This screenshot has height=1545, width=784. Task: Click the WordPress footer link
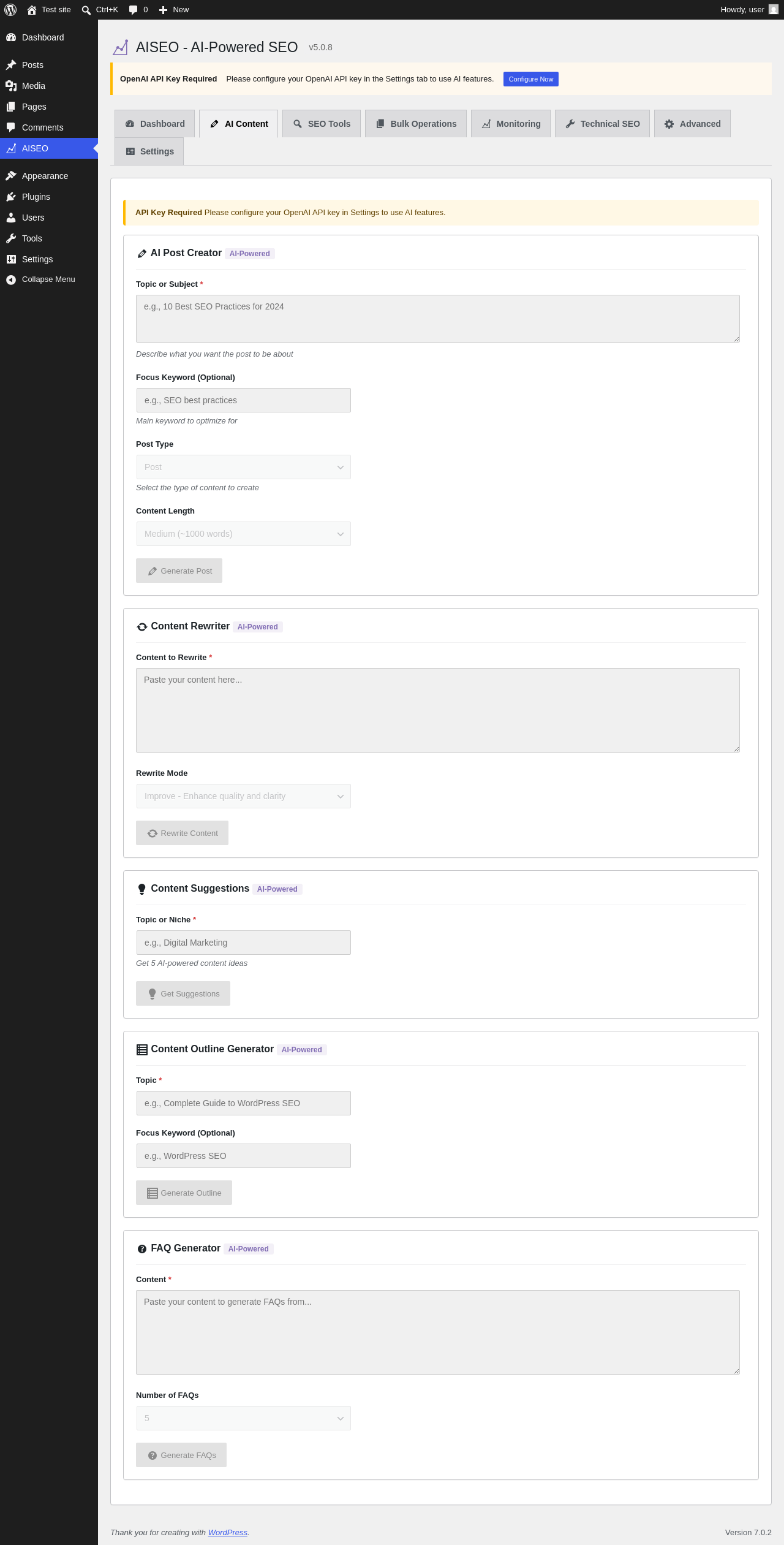click(x=228, y=1532)
